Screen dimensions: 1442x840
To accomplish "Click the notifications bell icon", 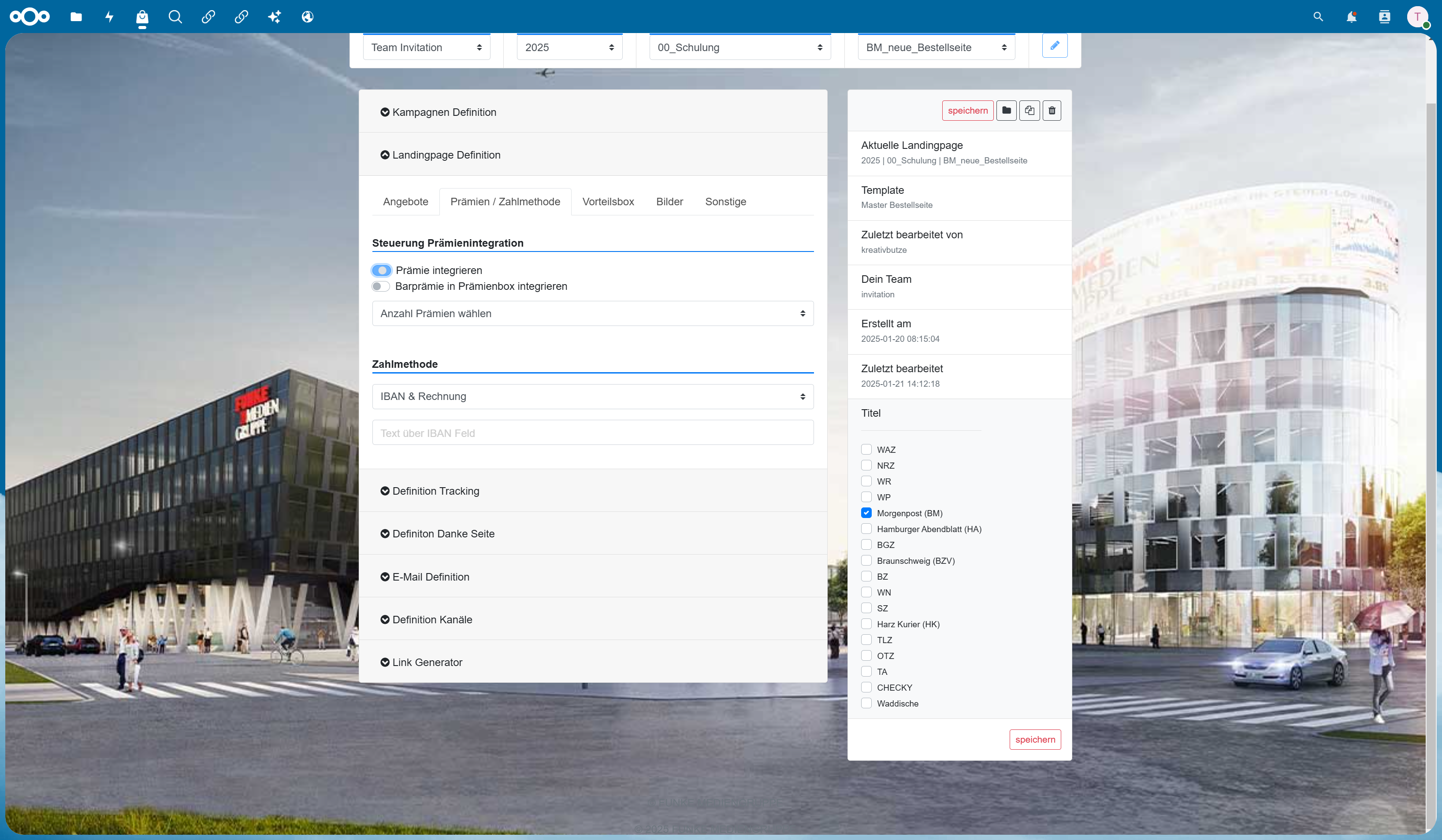I will (x=1351, y=17).
